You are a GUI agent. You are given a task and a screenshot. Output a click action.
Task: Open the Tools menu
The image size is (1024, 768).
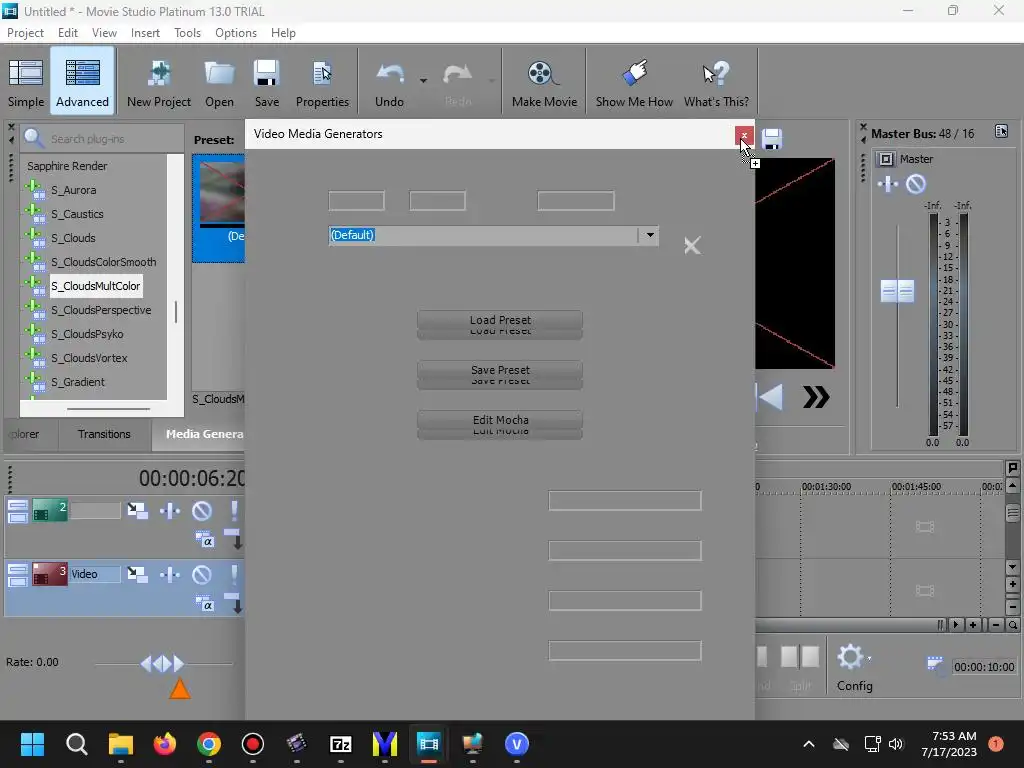pos(187,33)
